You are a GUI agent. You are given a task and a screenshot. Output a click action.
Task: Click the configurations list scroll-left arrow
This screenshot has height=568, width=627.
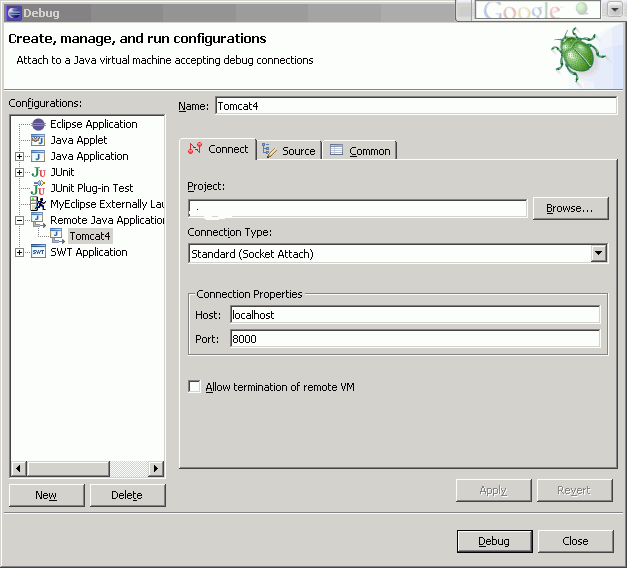(x=18, y=468)
